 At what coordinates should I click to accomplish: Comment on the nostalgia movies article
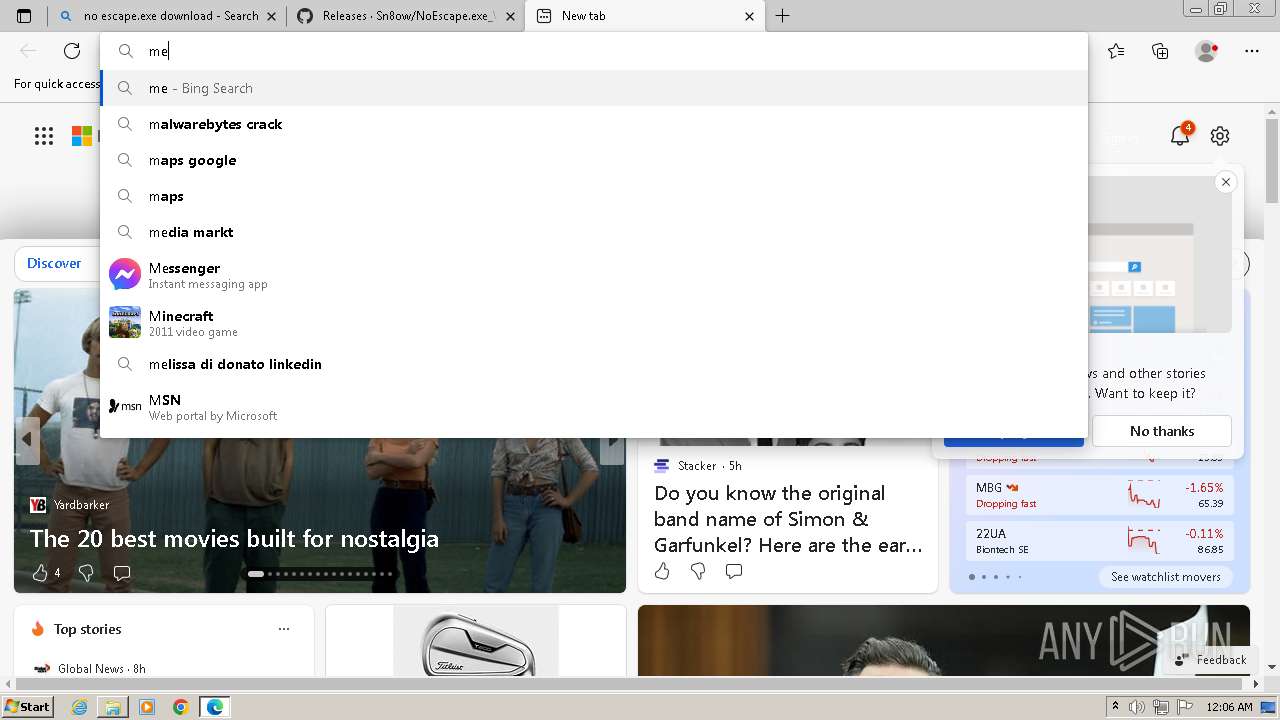pos(122,573)
